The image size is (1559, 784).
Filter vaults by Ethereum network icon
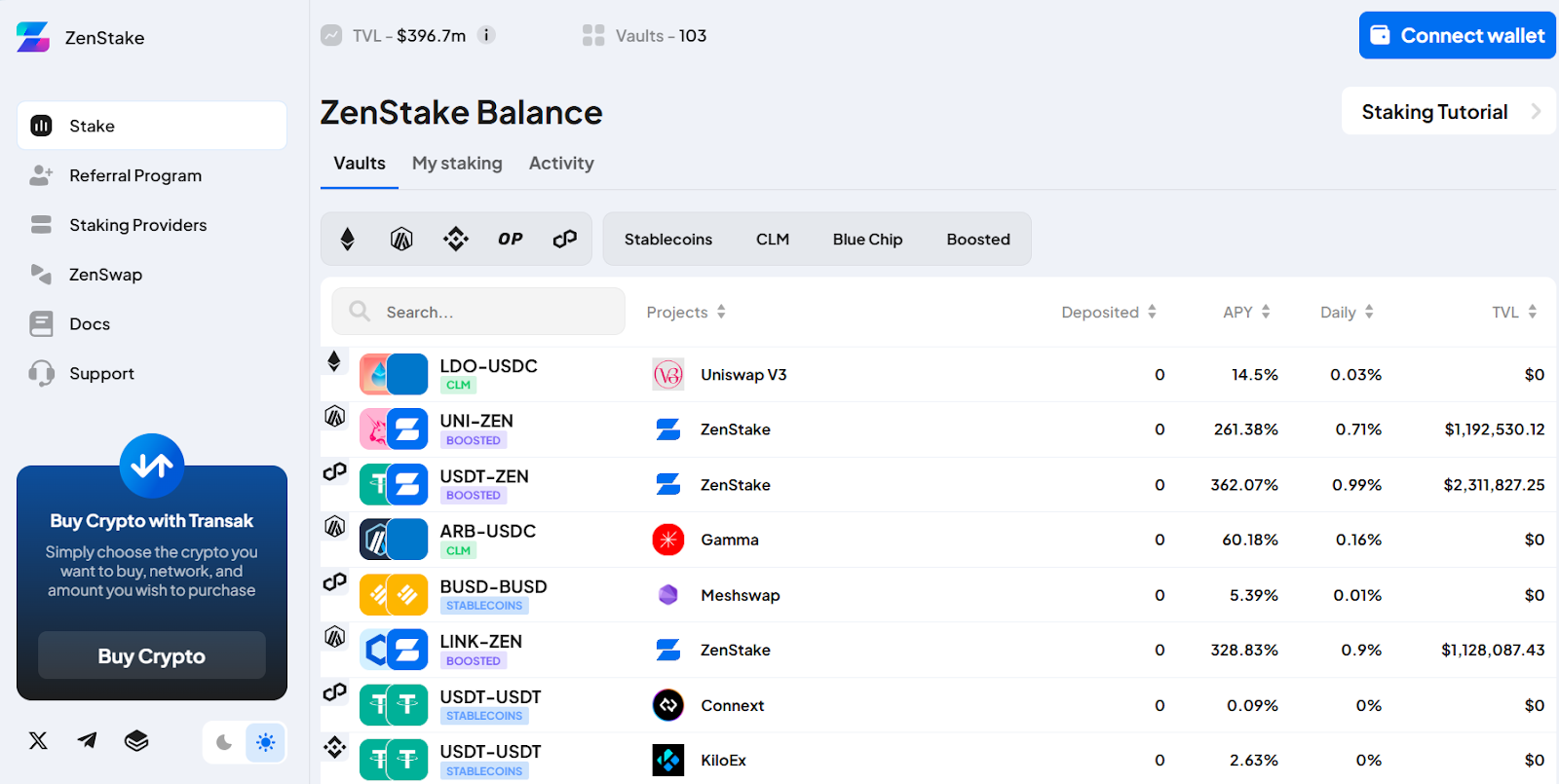[347, 239]
